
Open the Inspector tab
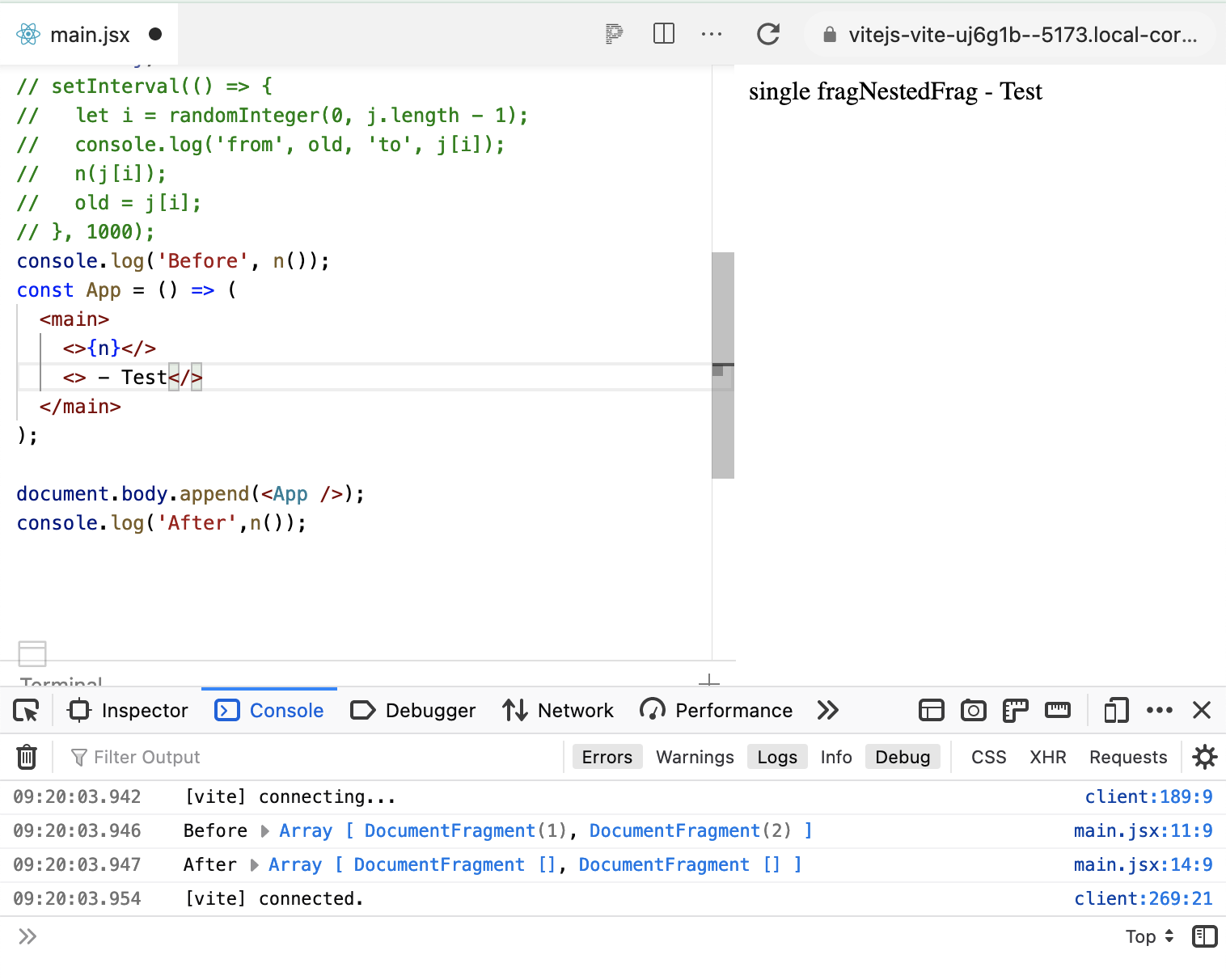pyautogui.click(x=128, y=711)
